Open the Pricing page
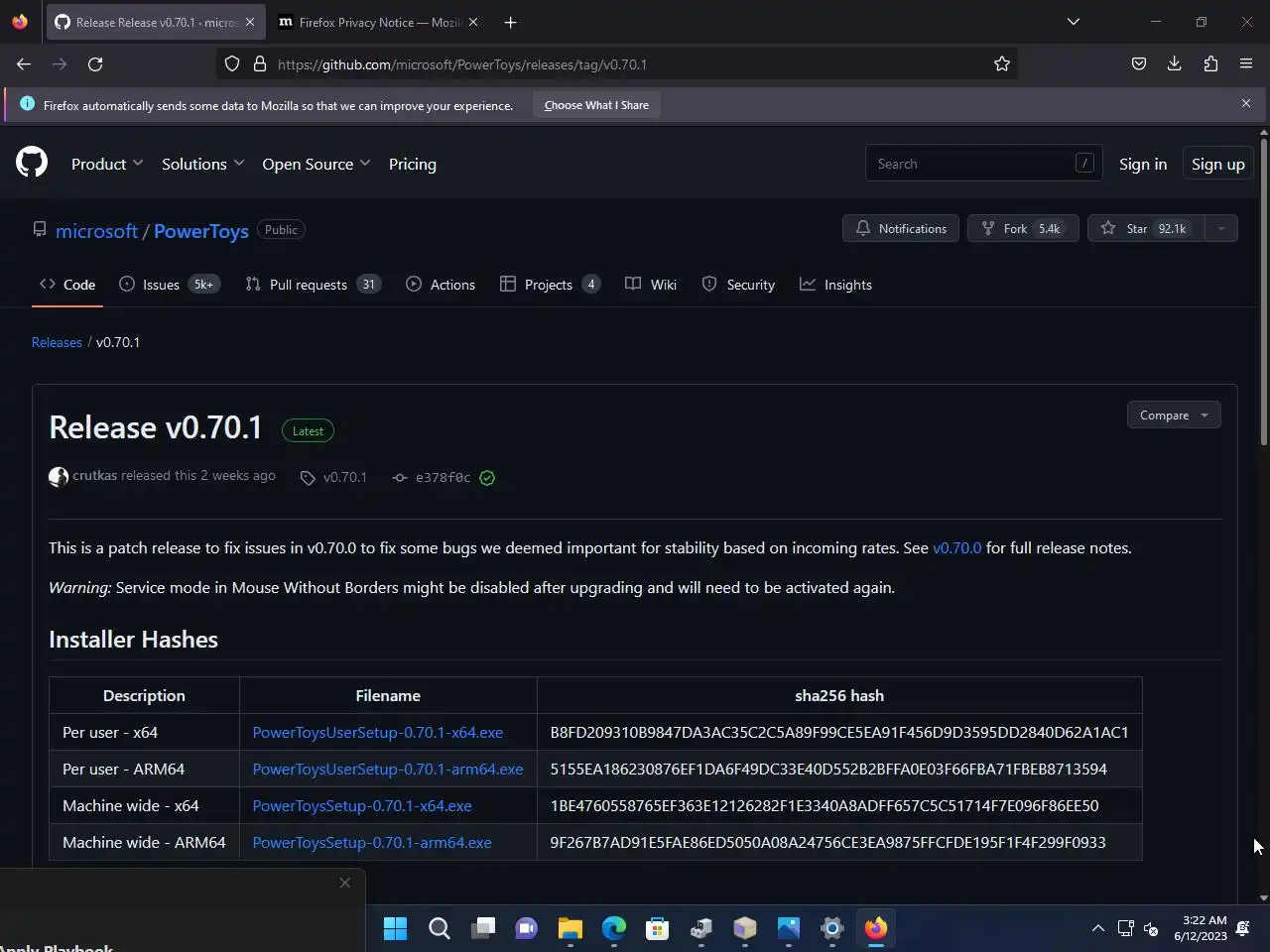The image size is (1270, 952). coord(413,164)
